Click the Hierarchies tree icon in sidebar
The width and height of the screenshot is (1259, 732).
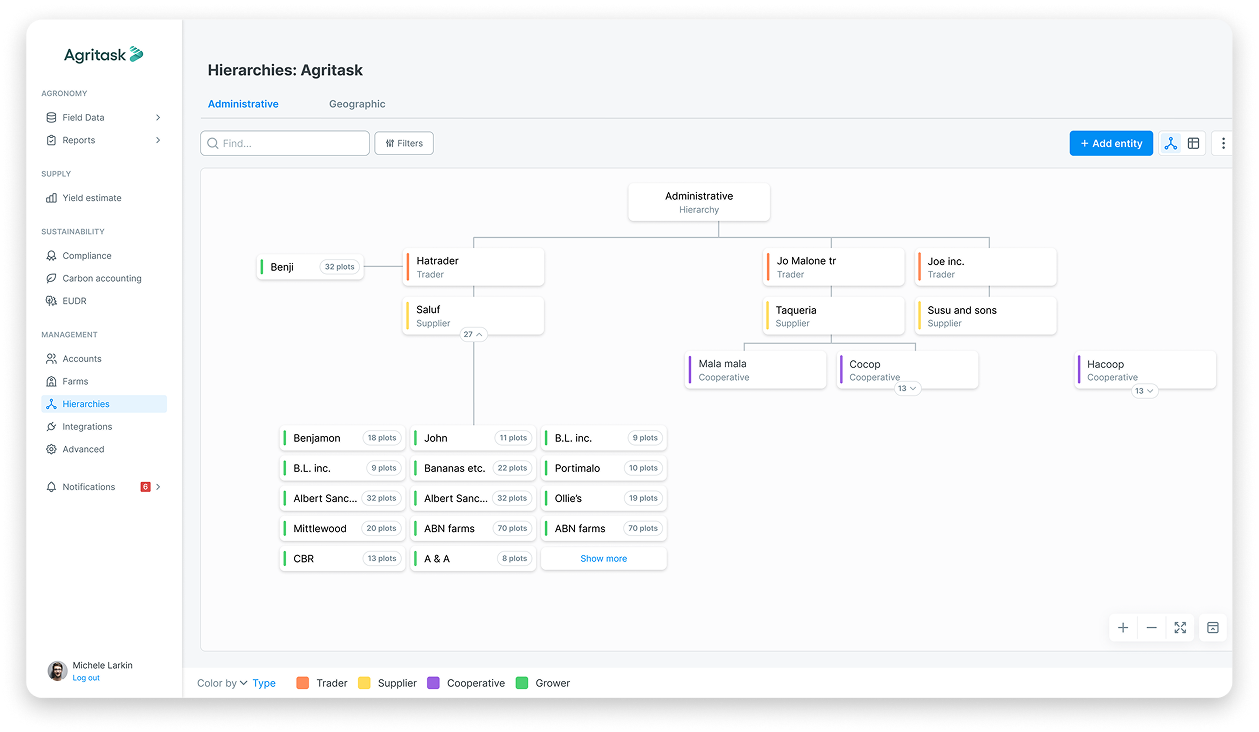pos(52,404)
